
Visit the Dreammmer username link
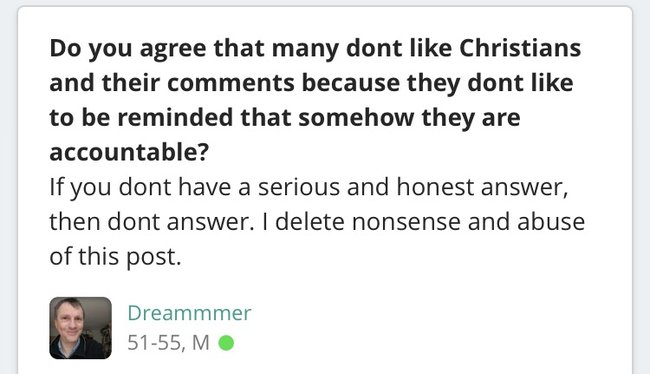click(189, 313)
